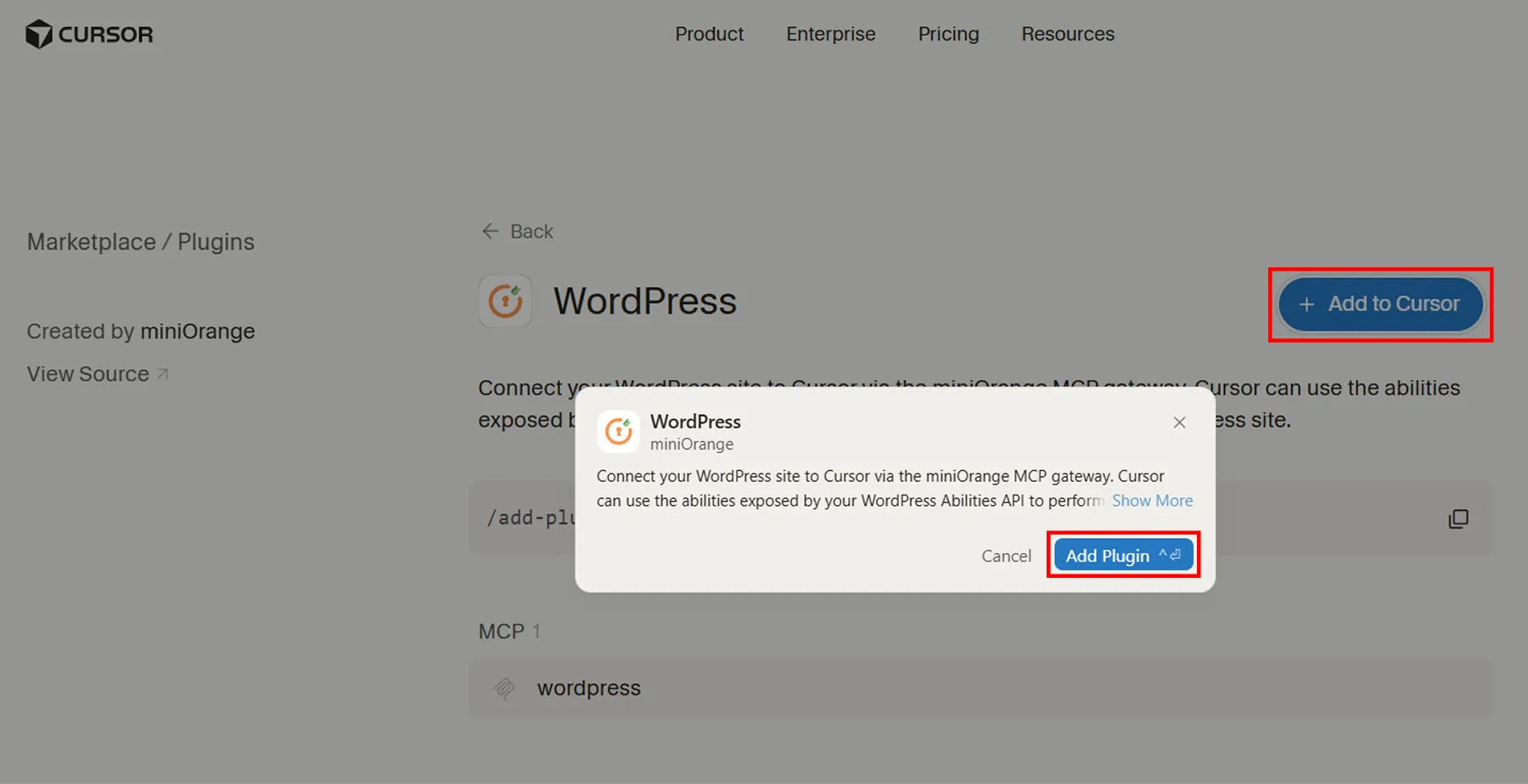The image size is (1528, 784).
Task: Copy the /add-plugin command
Action: (x=1458, y=518)
